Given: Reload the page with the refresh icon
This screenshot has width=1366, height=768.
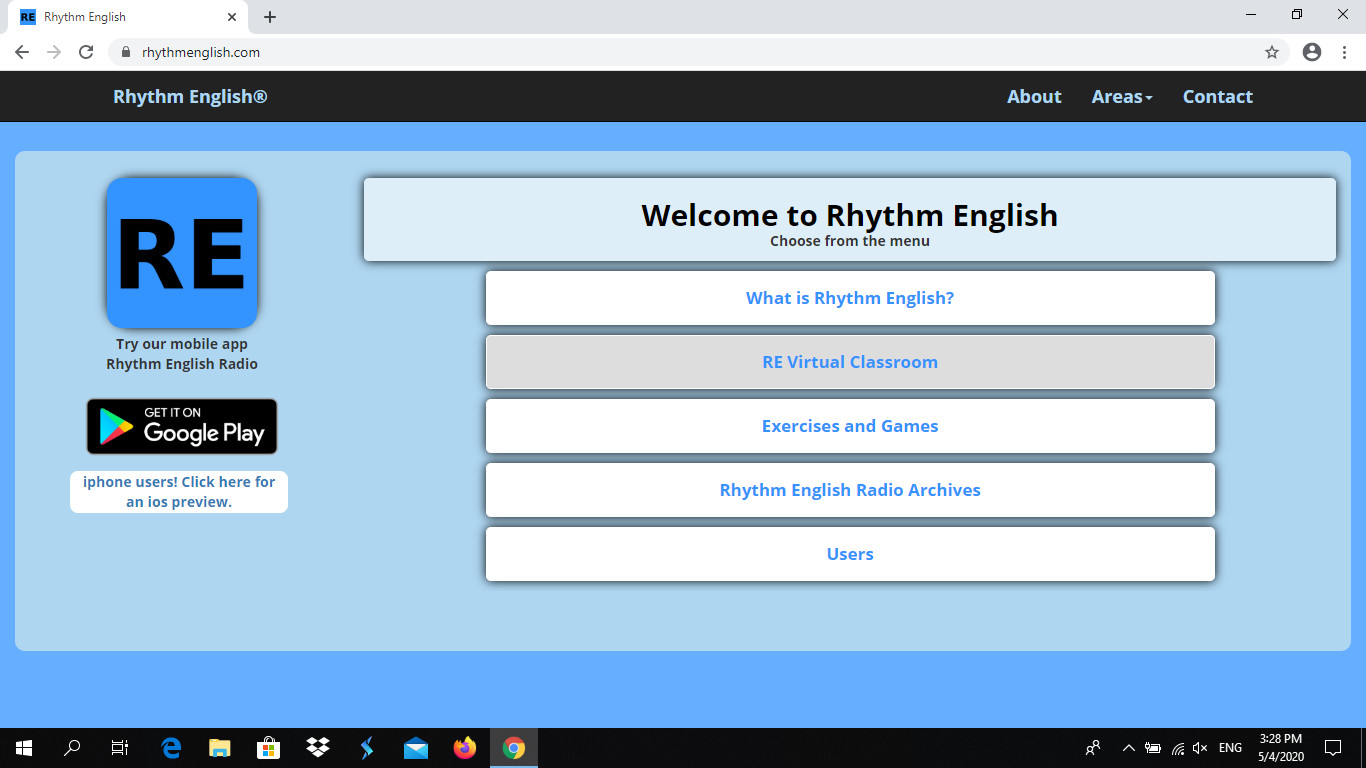Looking at the screenshot, I should click(86, 52).
